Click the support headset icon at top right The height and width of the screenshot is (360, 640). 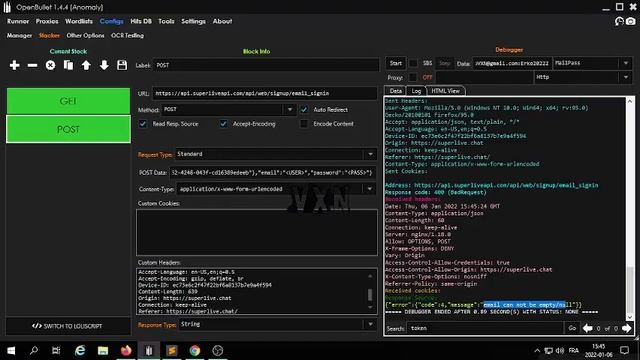pyautogui.click(x=619, y=21)
